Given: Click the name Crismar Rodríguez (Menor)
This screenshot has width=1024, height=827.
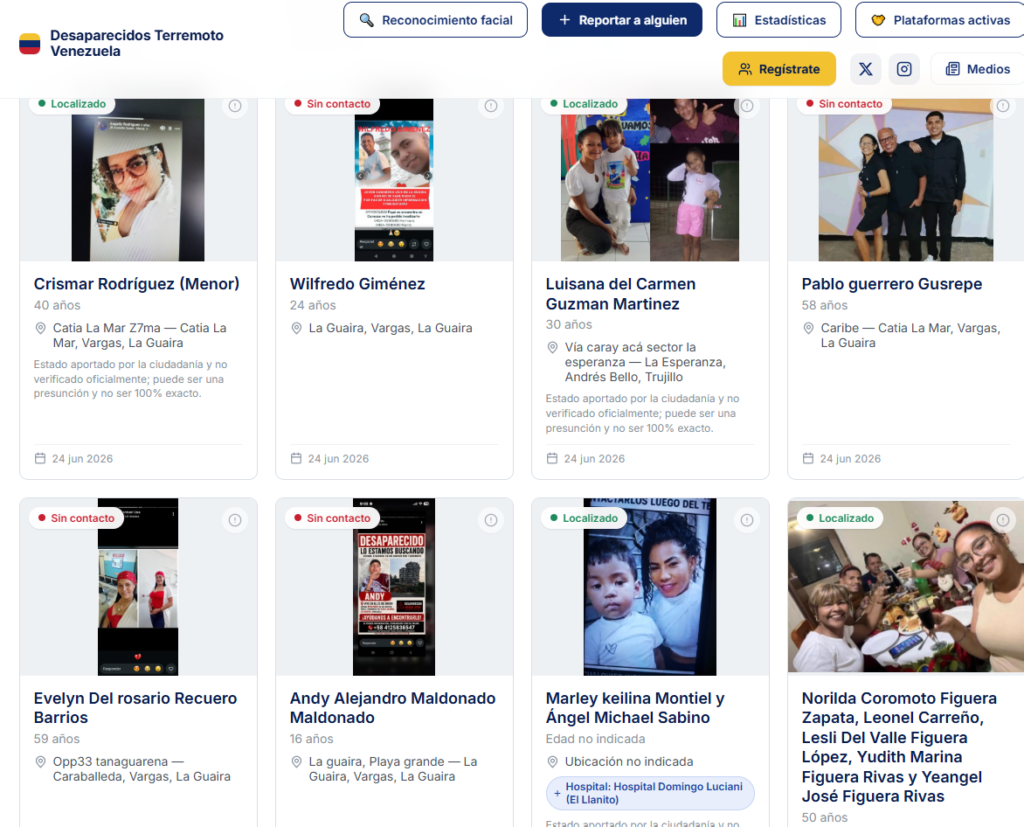Looking at the screenshot, I should pos(136,284).
